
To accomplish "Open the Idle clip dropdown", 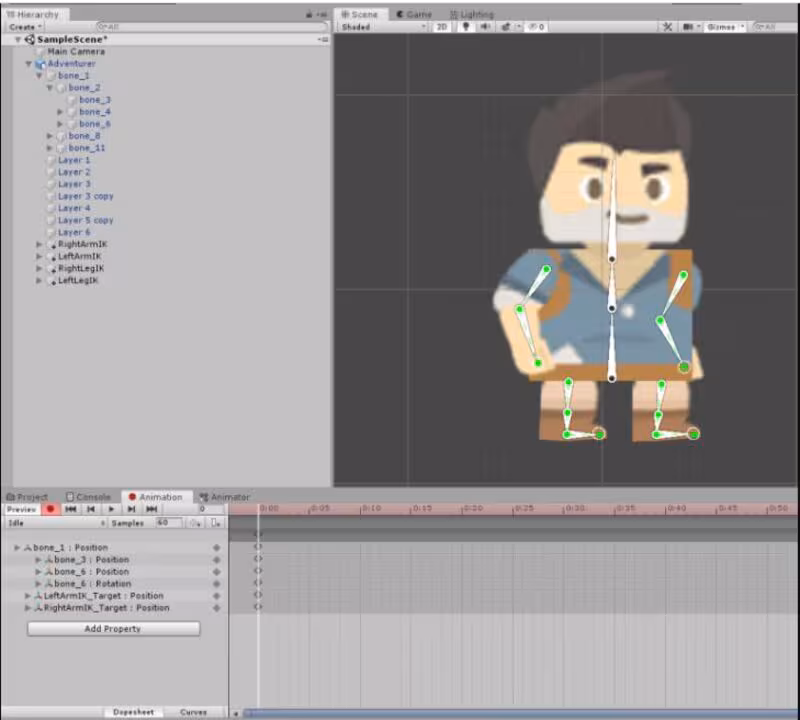I will 56,523.
